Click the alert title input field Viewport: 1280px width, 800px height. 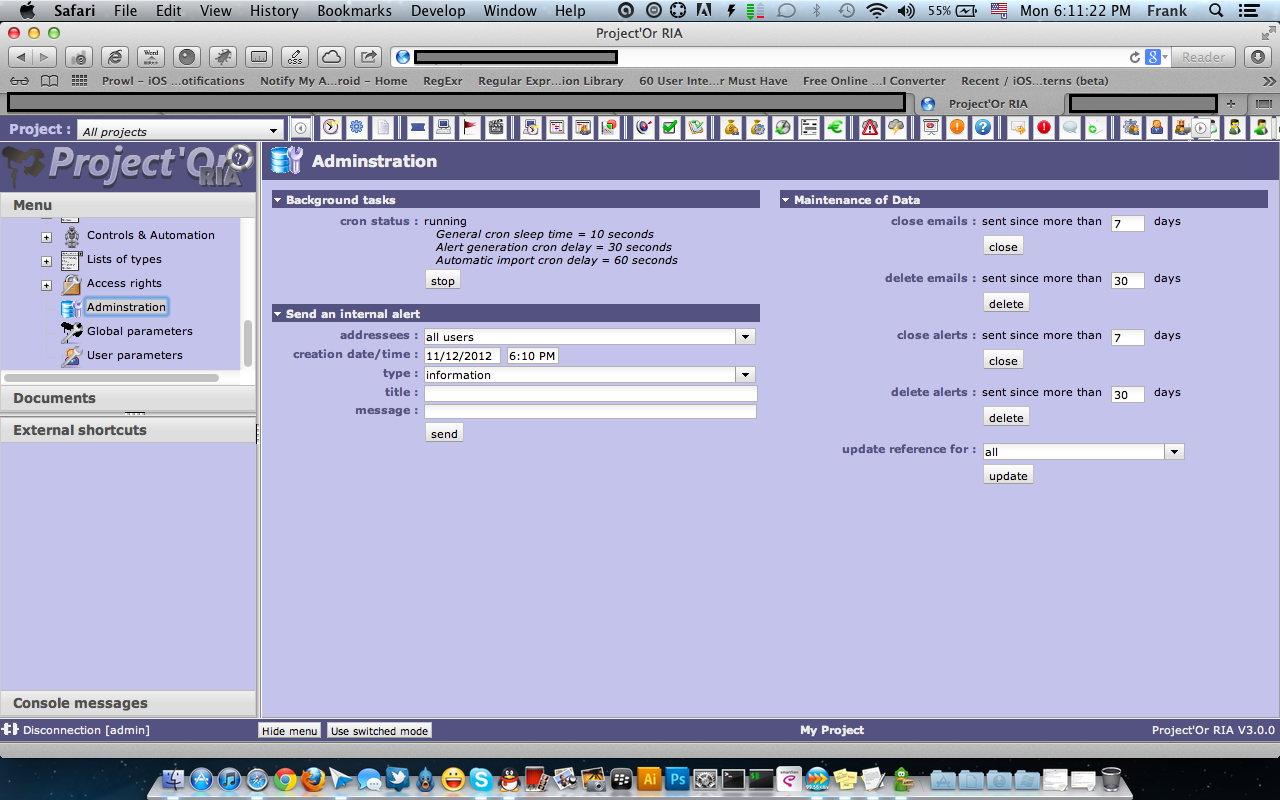click(x=590, y=394)
